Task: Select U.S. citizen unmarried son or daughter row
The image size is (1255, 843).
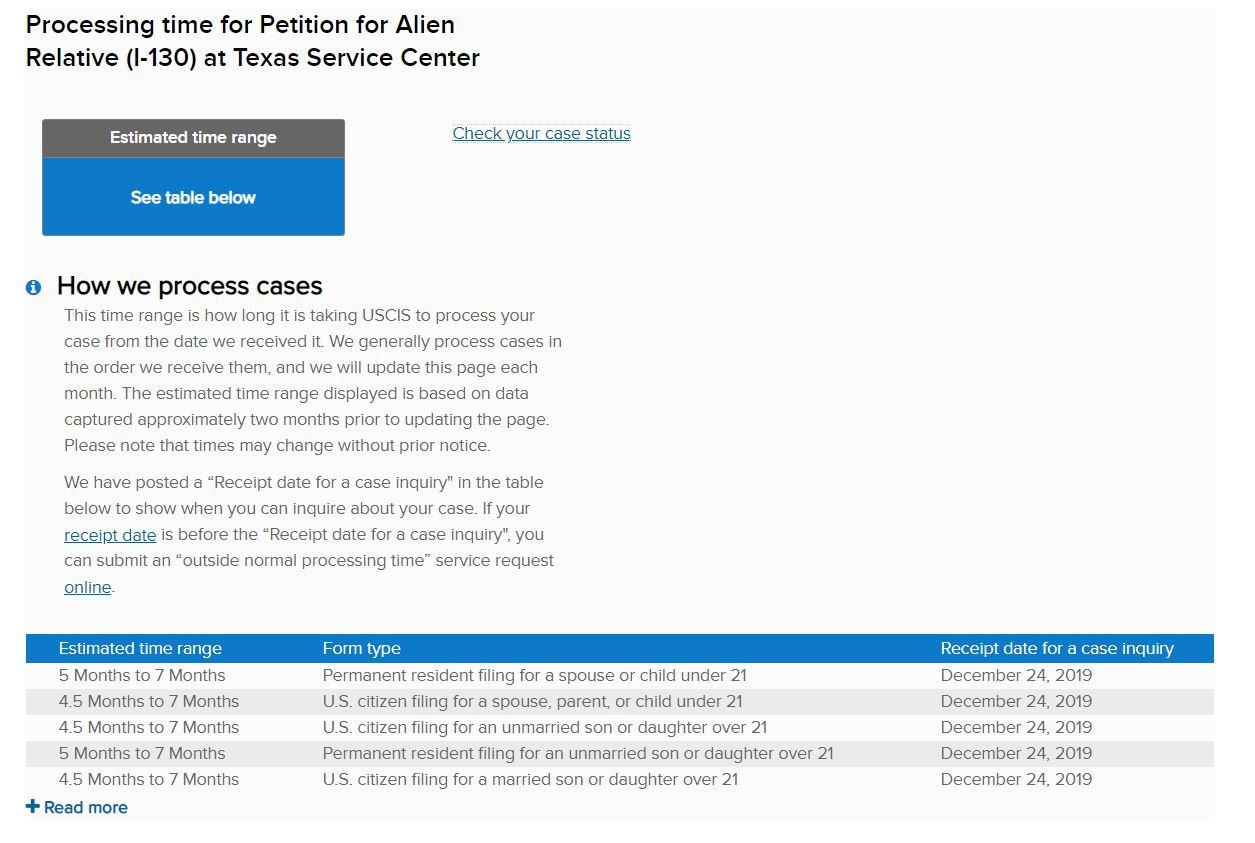Action: coord(544,727)
